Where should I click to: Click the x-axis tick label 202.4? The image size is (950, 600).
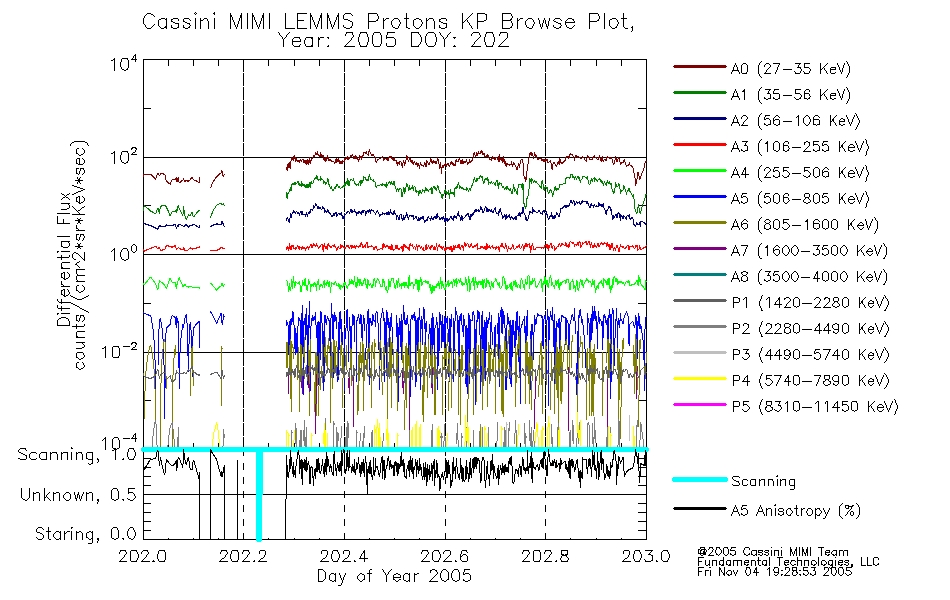[x=344, y=556]
